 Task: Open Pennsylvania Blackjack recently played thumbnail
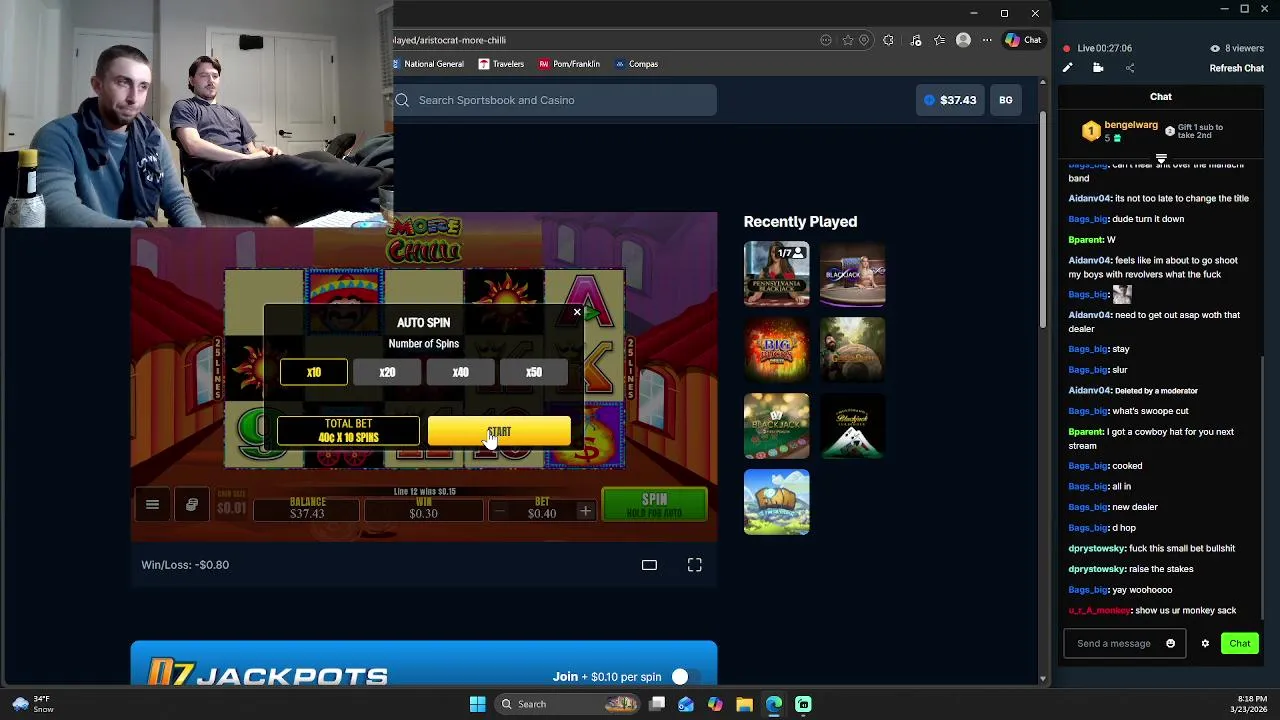tap(776, 273)
